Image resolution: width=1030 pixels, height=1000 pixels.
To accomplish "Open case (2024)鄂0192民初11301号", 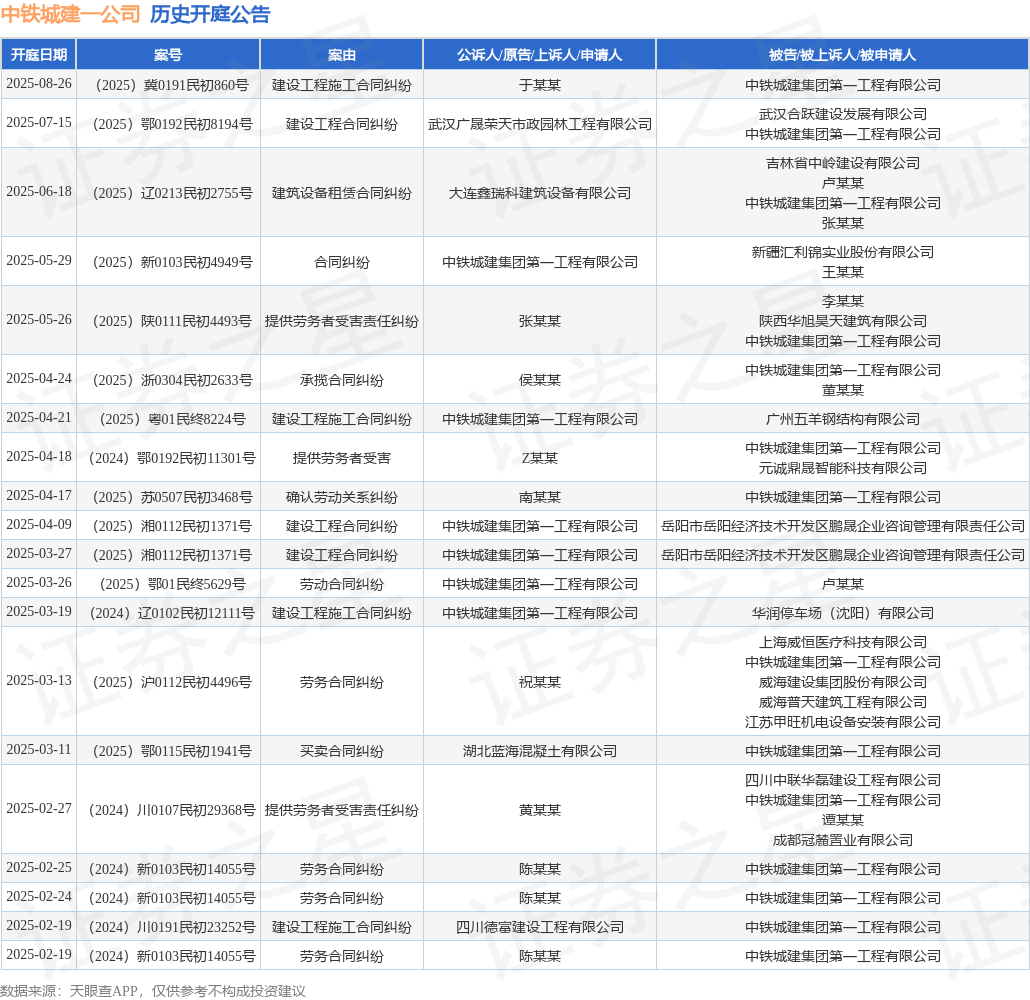I will (x=172, y=459).
